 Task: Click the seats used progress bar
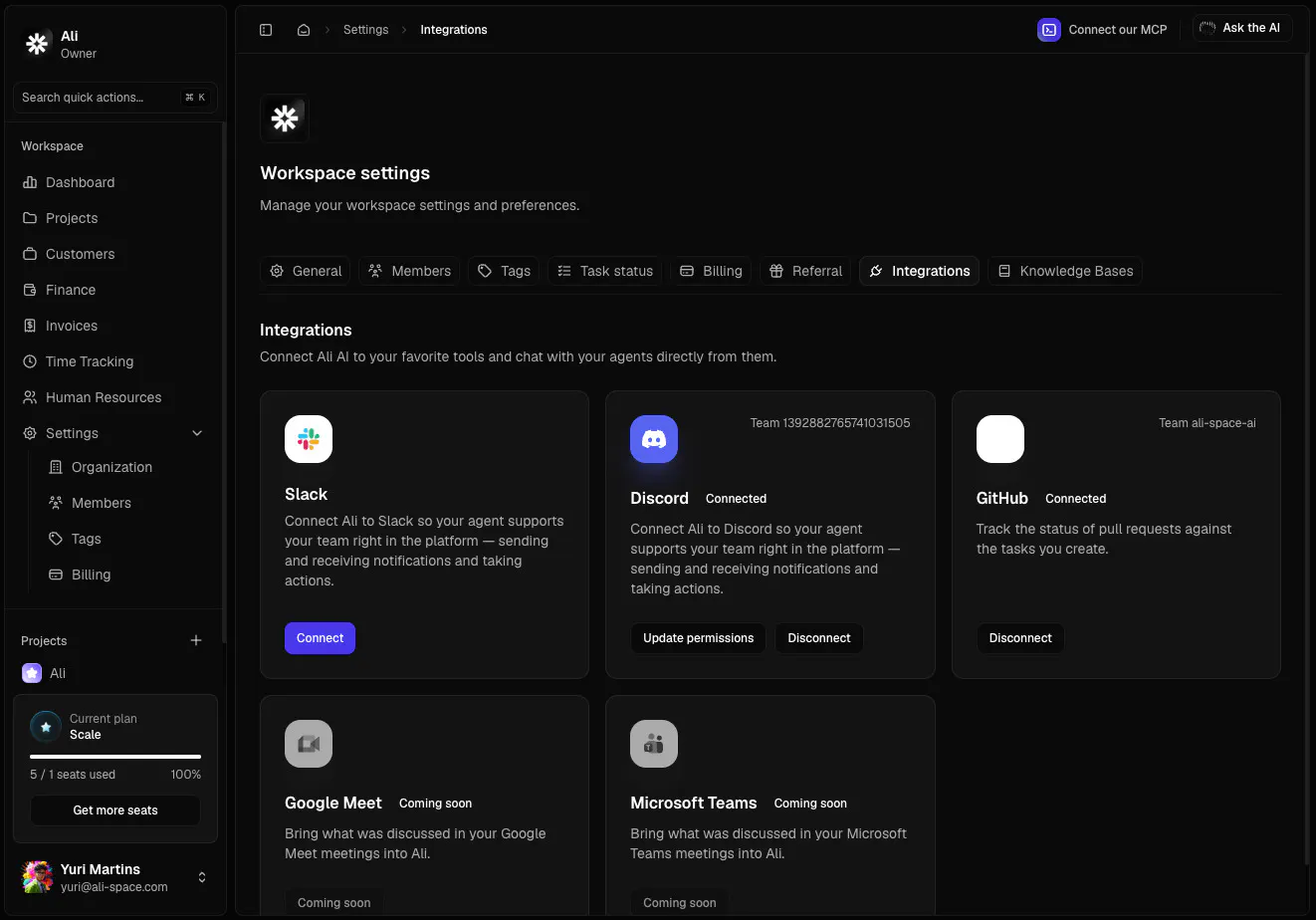tap(115, 757)
